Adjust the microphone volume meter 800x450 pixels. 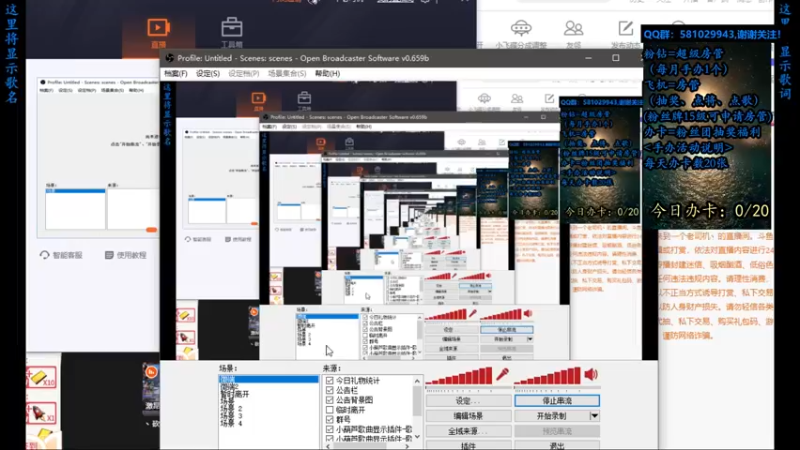(459, 376)
